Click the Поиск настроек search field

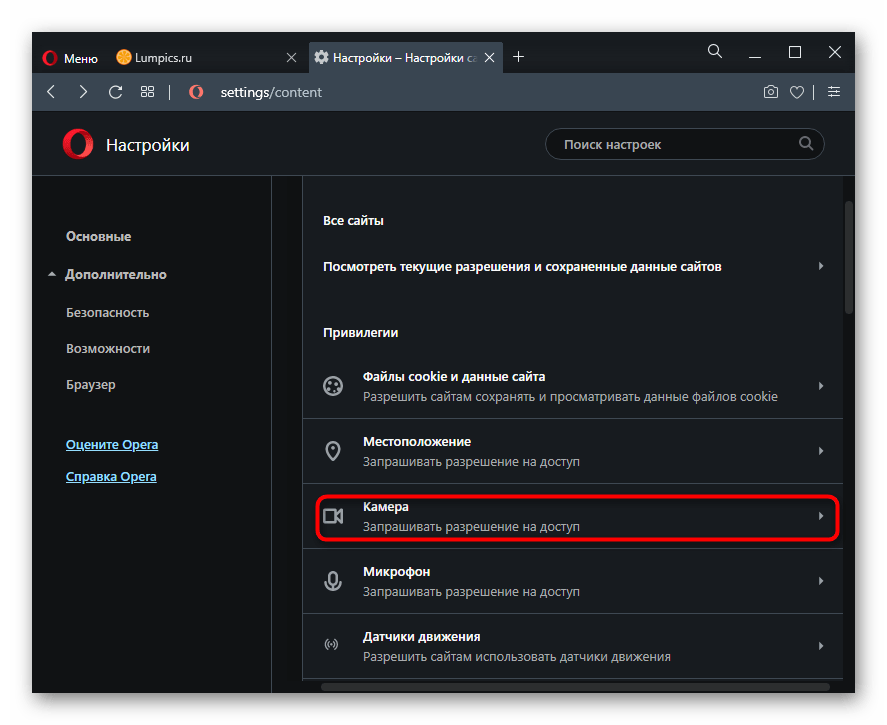click(x=675, y=145)
